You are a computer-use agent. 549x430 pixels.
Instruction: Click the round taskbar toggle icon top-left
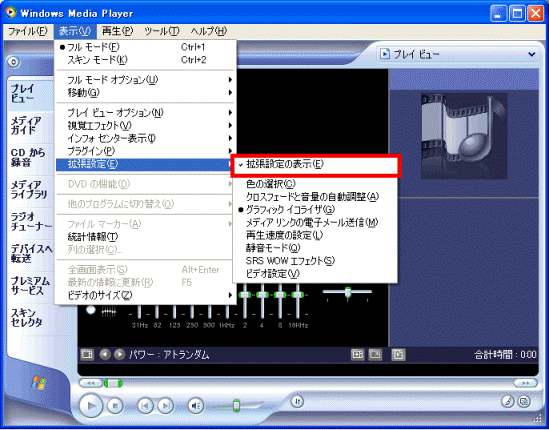(x=13, y=62)
